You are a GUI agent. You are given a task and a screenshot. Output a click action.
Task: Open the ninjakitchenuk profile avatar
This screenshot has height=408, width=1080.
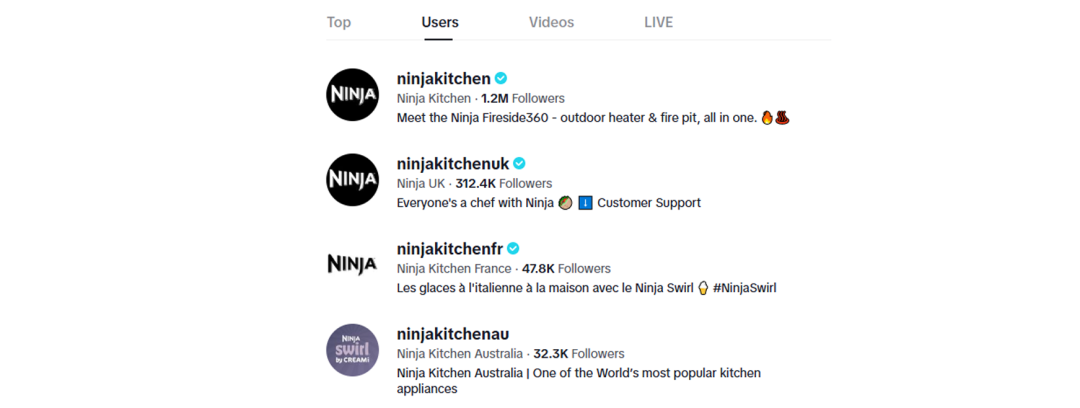tap(352, 180)
